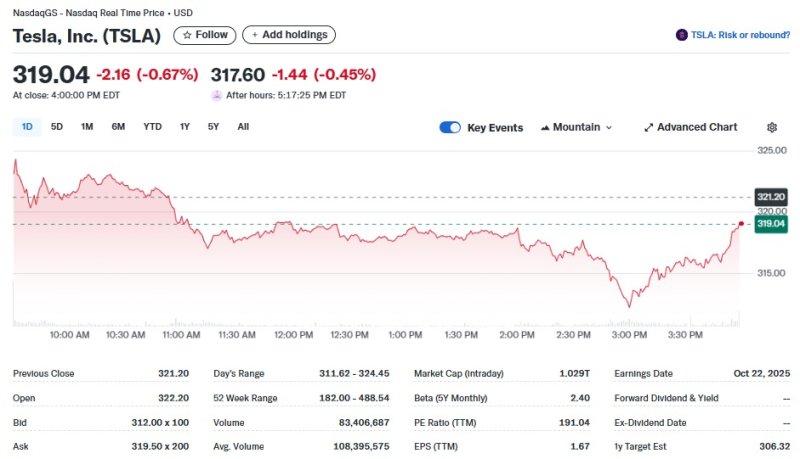Click the Mountain chart type icon
This screenshot has height=459, width=800.
545,128
